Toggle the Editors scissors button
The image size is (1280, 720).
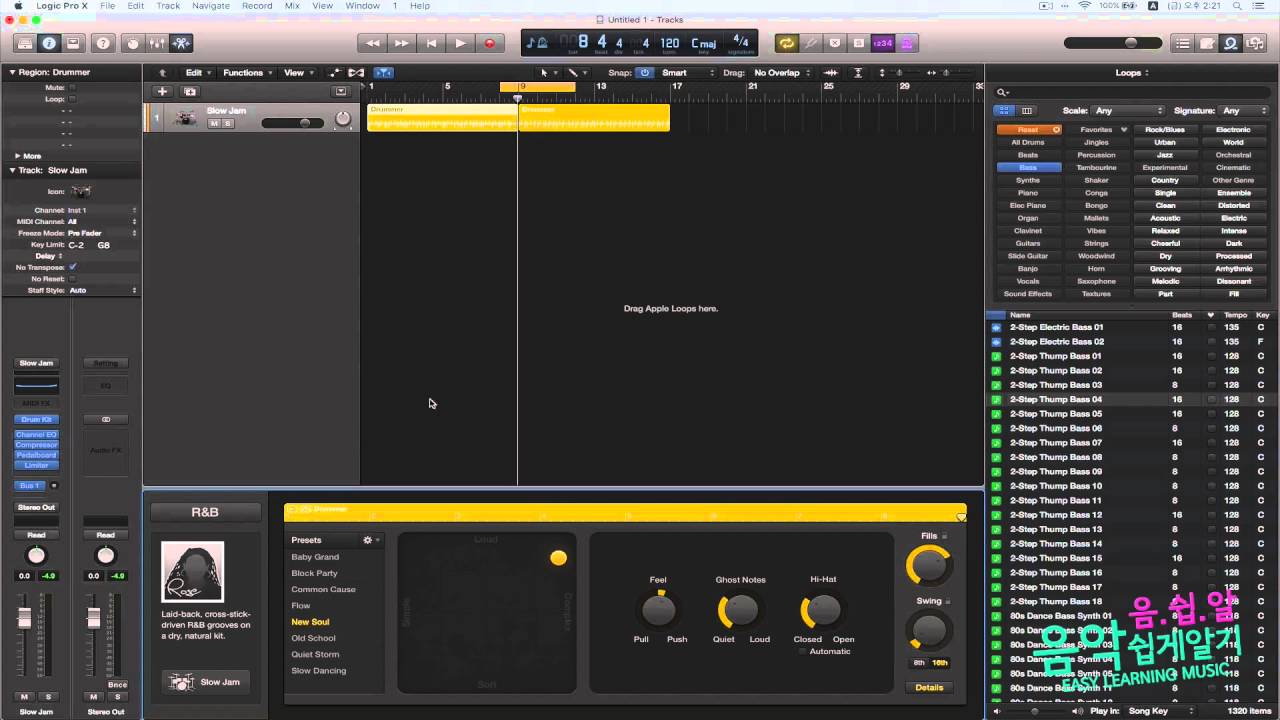(x=181, y=43)
